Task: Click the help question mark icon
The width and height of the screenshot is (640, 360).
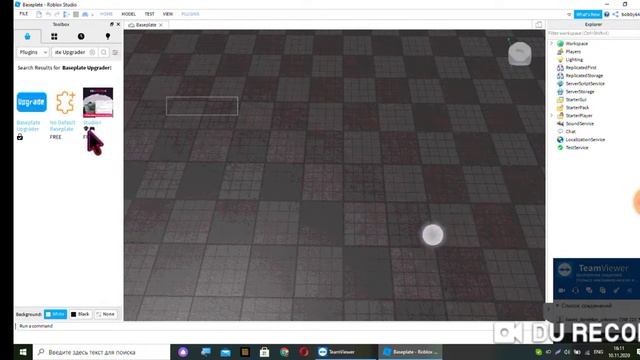Action: tap(607, 14)
